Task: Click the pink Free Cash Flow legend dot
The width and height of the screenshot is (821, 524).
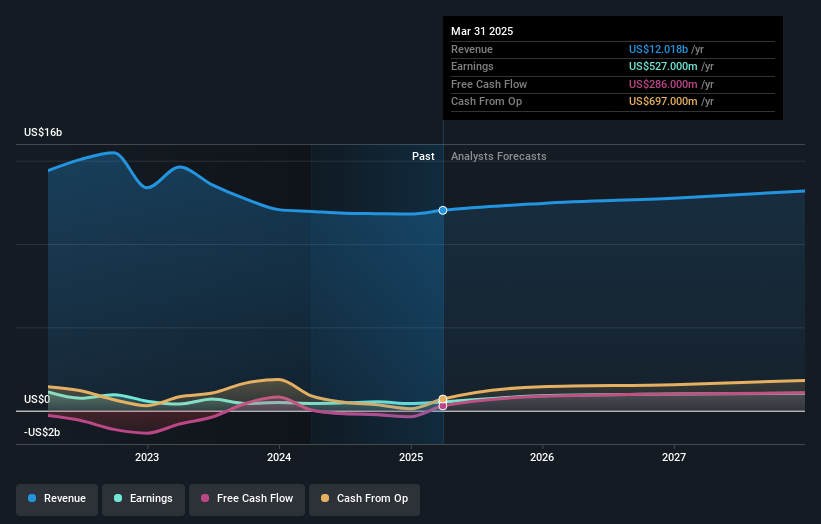Action: tap(205, 498)
